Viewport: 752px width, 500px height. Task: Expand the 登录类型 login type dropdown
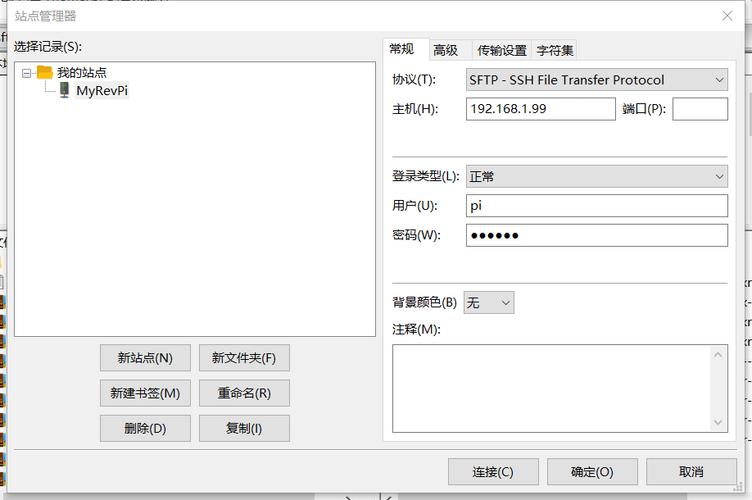click(597, 176)
